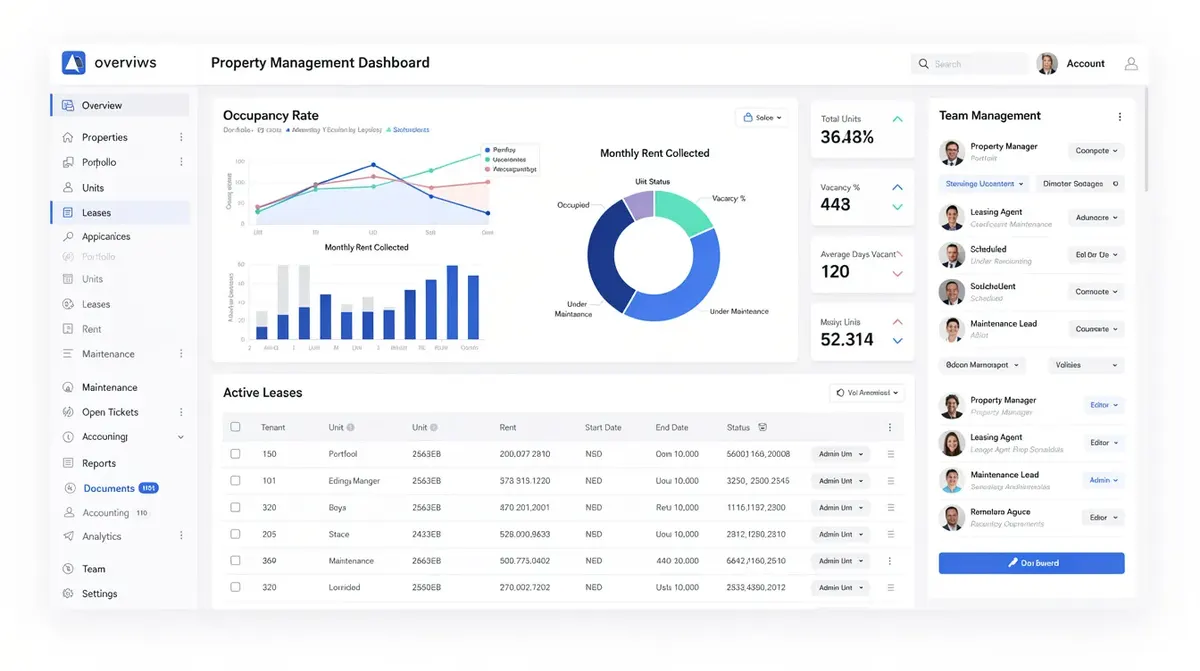This screenshot has height=671, width=1200.
Task: Expand the Accounting sidebar chevron
Action: click(x=181, y=437)
